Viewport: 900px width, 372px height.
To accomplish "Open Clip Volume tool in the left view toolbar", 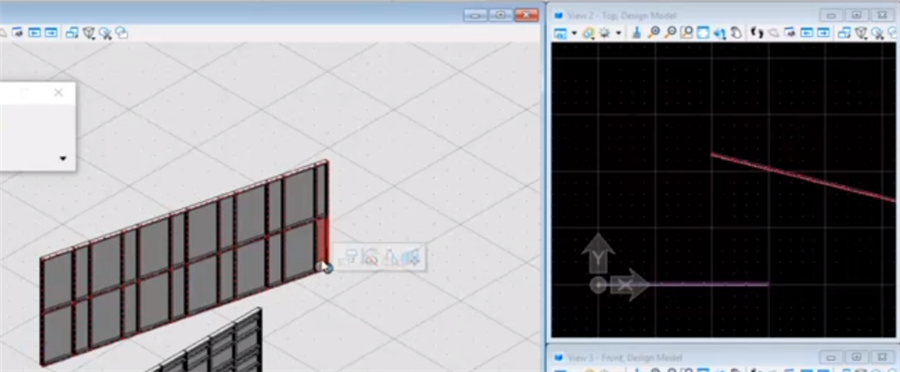I will [88, 33].
